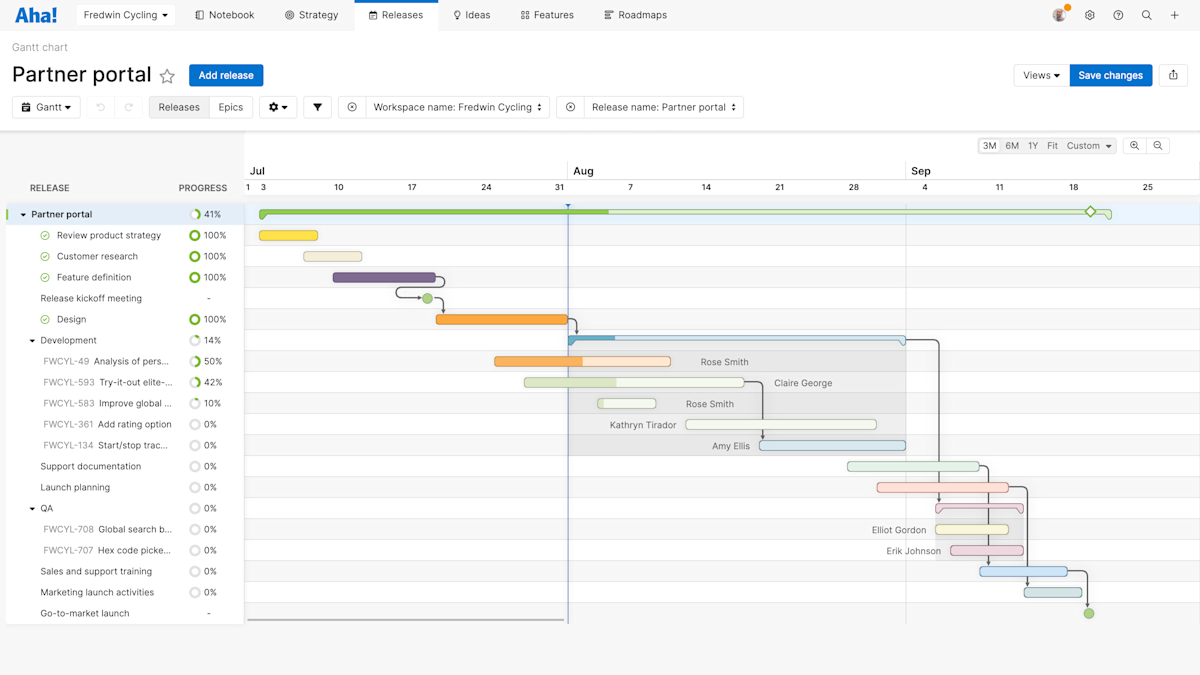Click the plus icon in top navigation

click(1175, 15)
